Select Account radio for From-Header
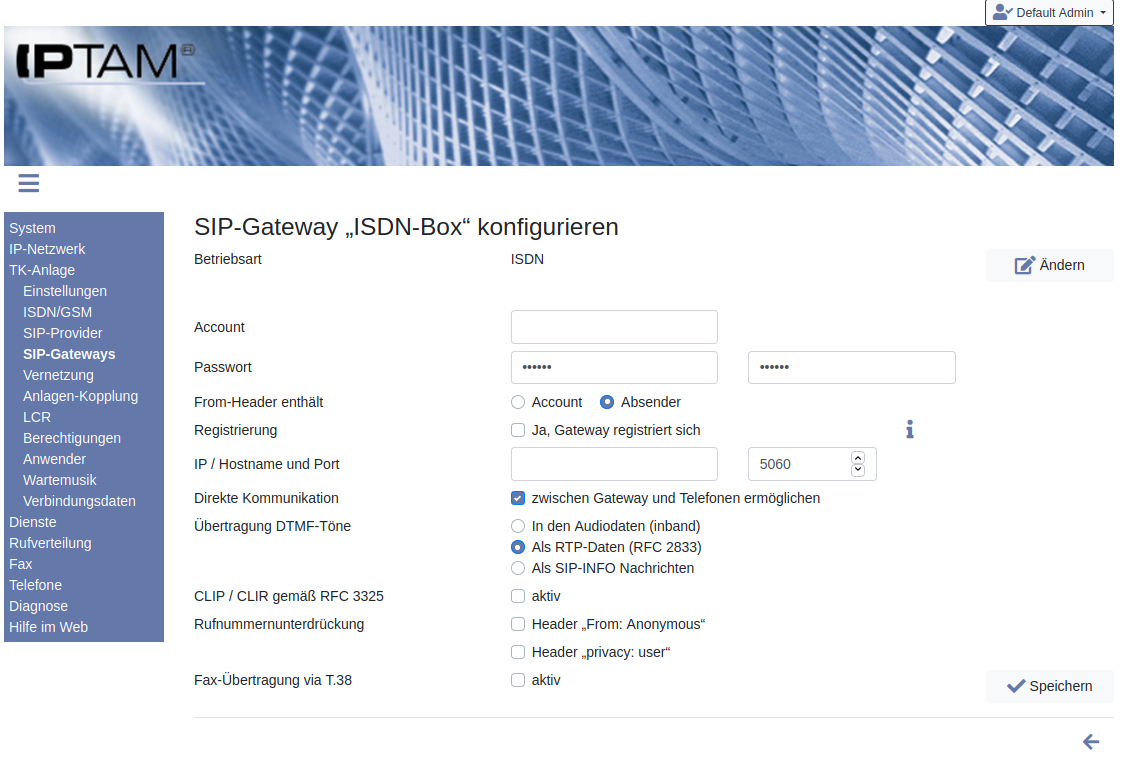 point(518,402)
